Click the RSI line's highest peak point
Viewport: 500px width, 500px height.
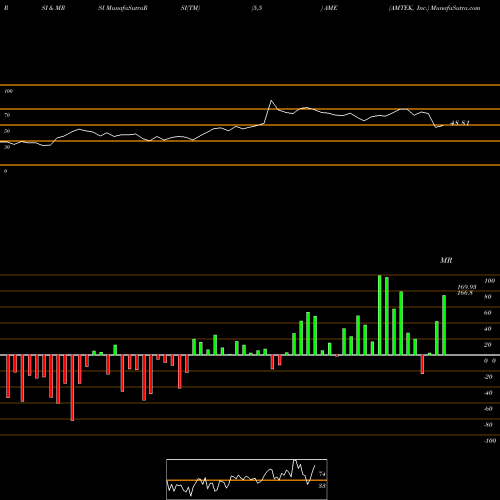pyautogui.click(x=271, y=100)
